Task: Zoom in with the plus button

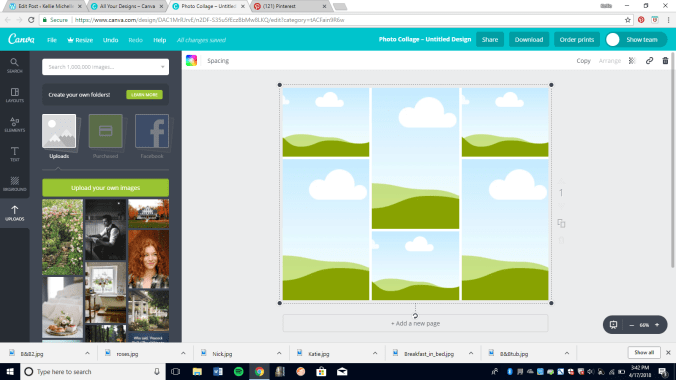Action: point(657,325)
